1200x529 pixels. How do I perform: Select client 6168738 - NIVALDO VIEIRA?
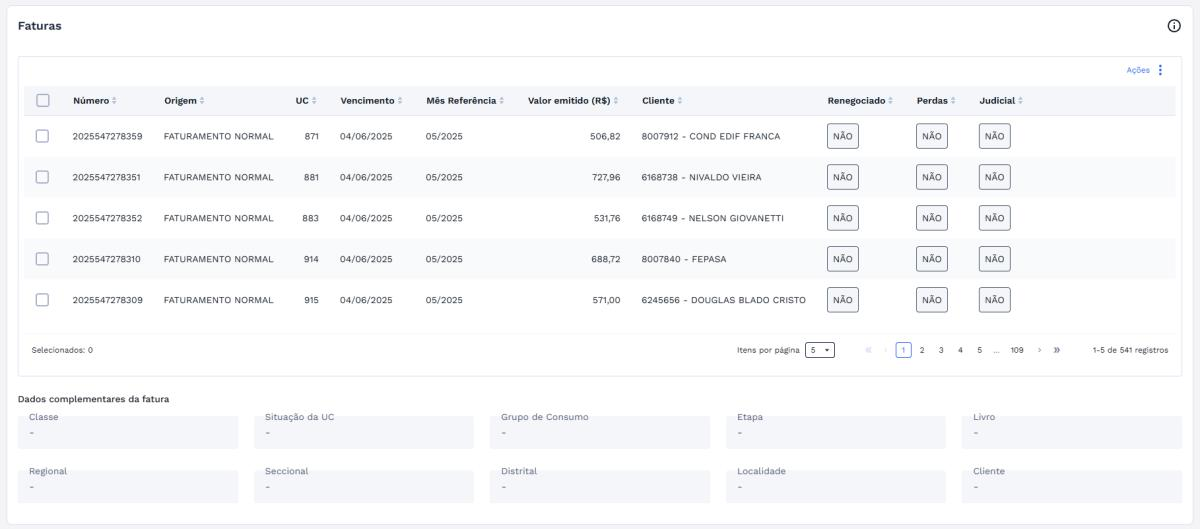(x=701, y=177)
